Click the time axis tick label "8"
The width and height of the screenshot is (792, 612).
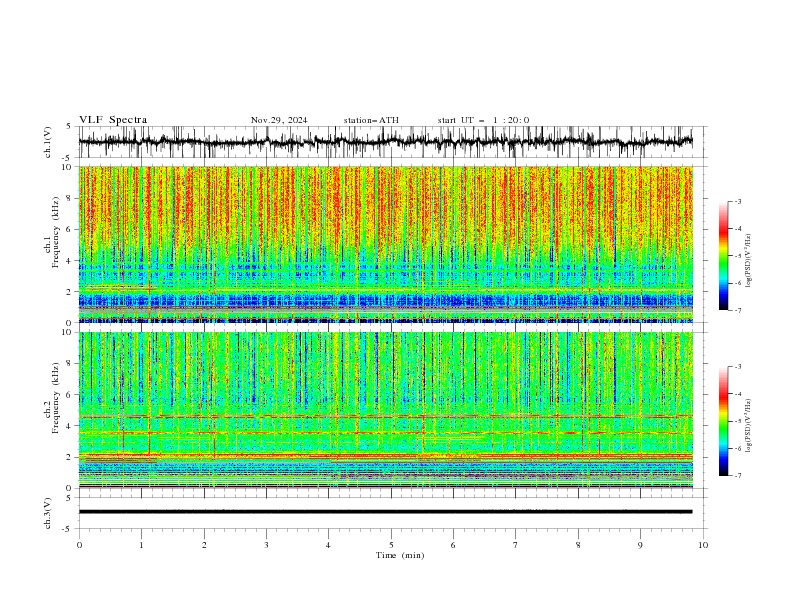578,545
